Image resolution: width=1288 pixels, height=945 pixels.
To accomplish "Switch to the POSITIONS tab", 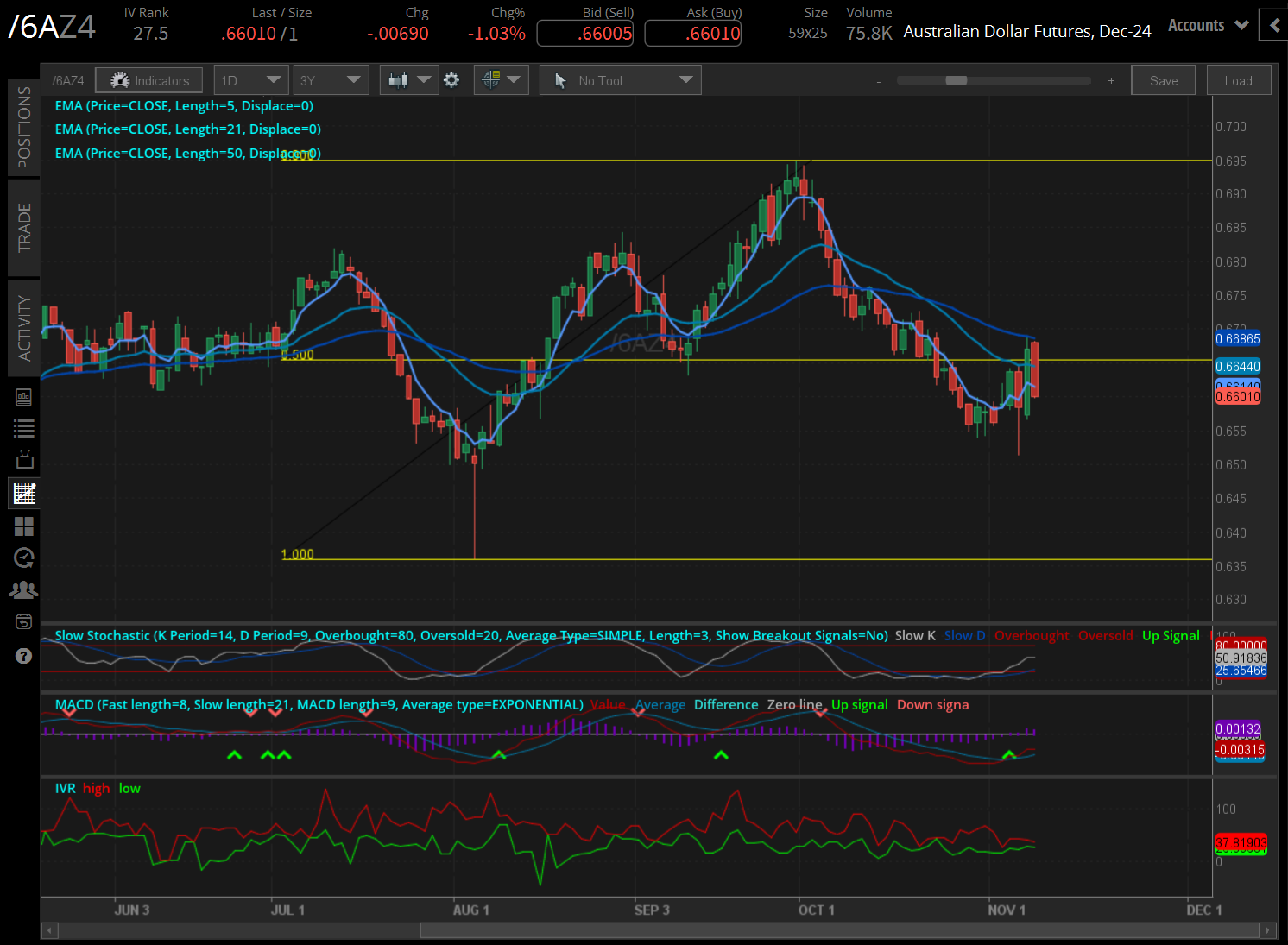I will (x=23, y=126).
